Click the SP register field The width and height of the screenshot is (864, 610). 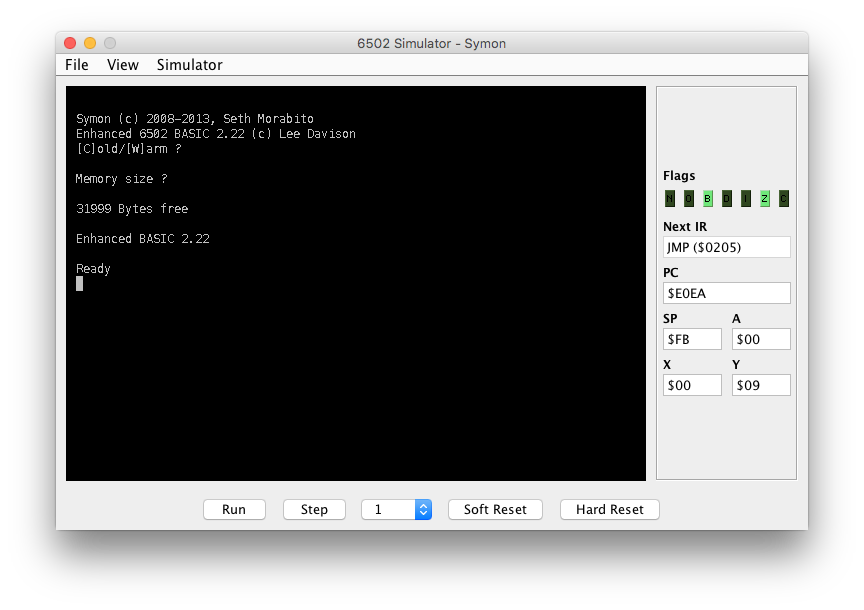tap(692, 339)
